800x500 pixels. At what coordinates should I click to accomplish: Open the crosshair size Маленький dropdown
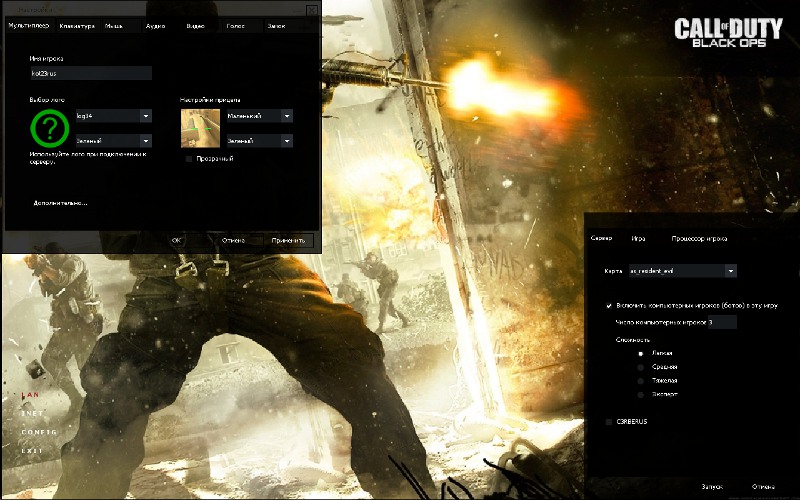pos(260,116)
